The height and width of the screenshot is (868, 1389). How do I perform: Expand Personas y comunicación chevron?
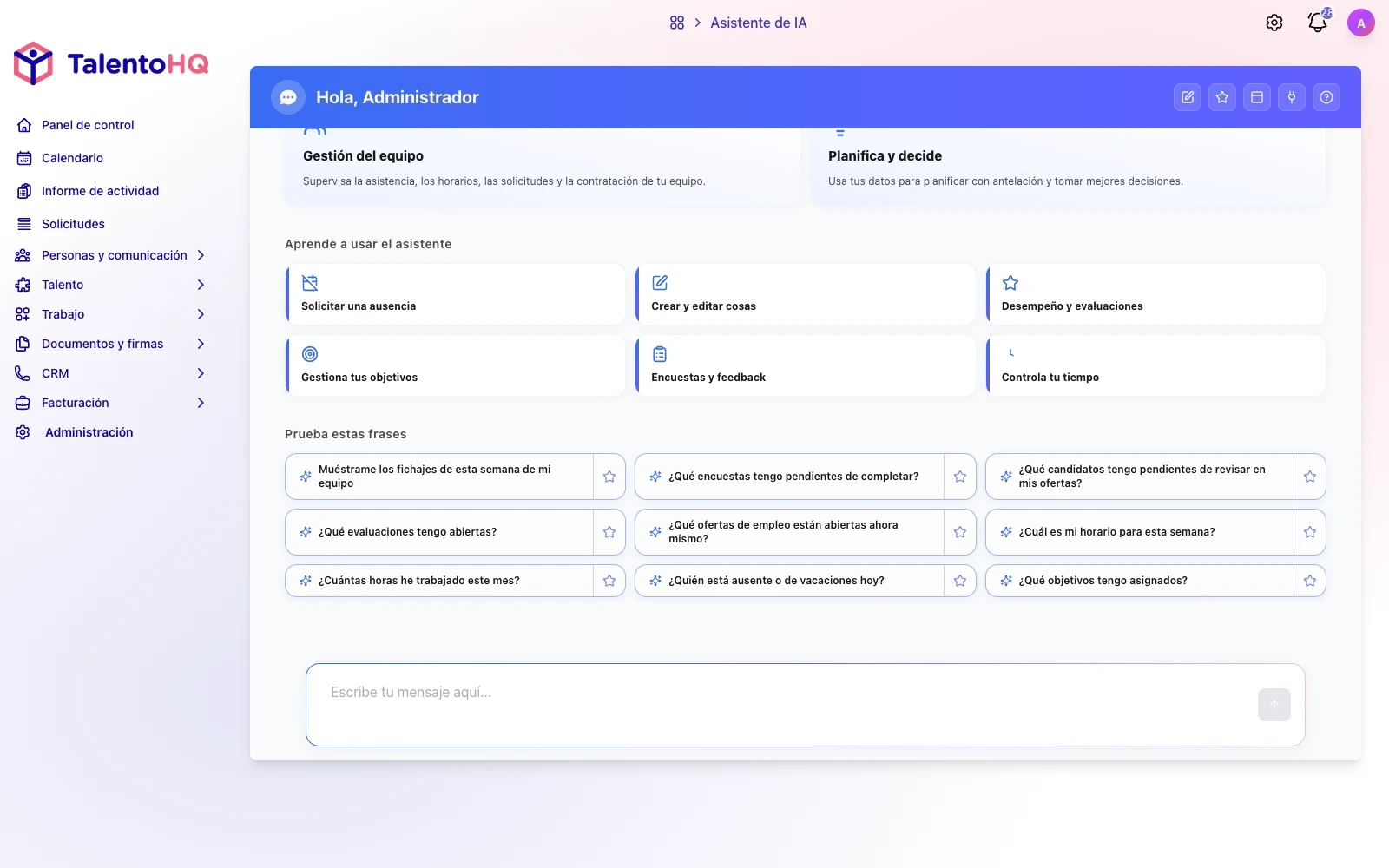201,255
